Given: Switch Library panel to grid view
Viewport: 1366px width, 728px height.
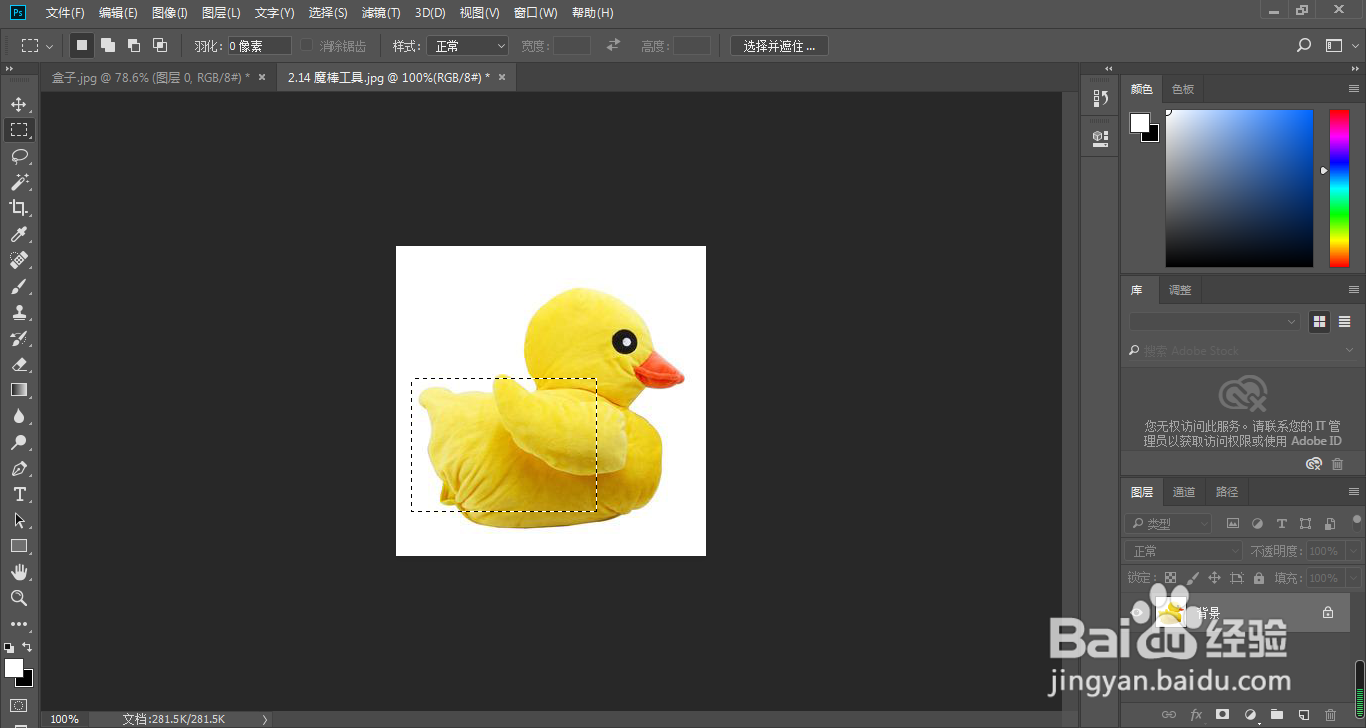Looking at the screenshot, I should 1320,322.
